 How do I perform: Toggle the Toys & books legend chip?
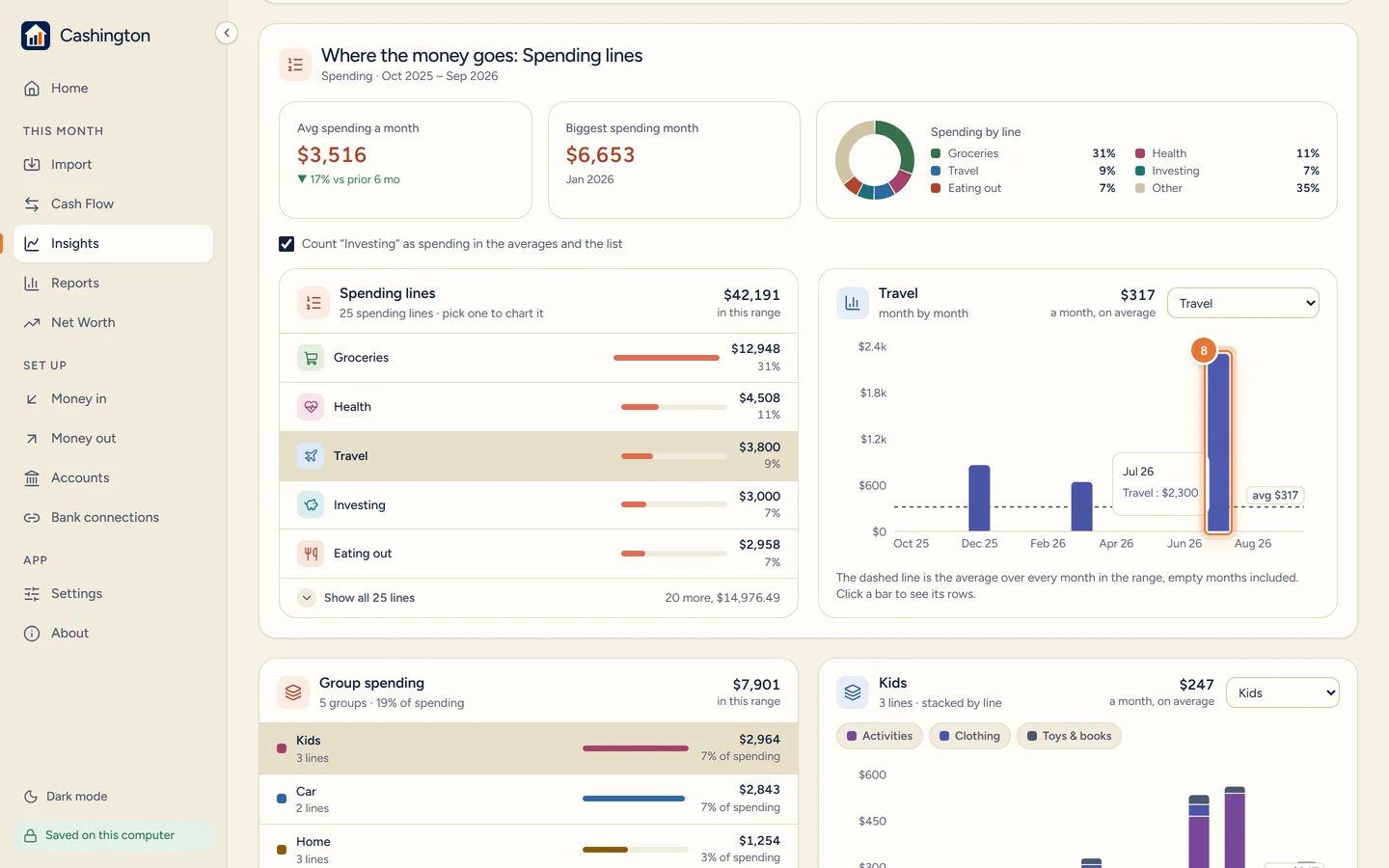point(1069,736)
